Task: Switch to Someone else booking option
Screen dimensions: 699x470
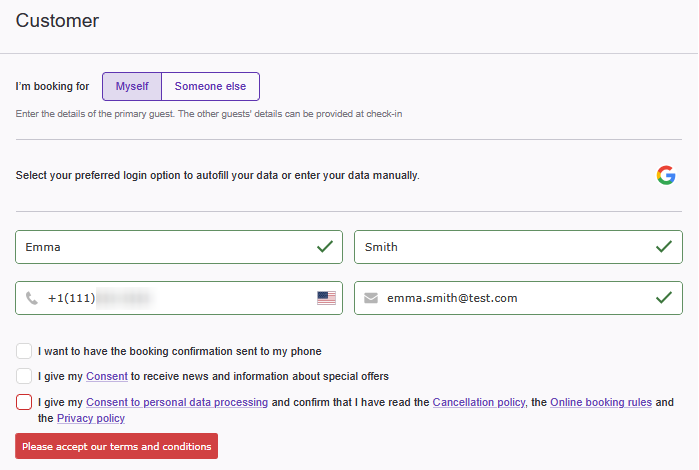Action: point(210,86)
